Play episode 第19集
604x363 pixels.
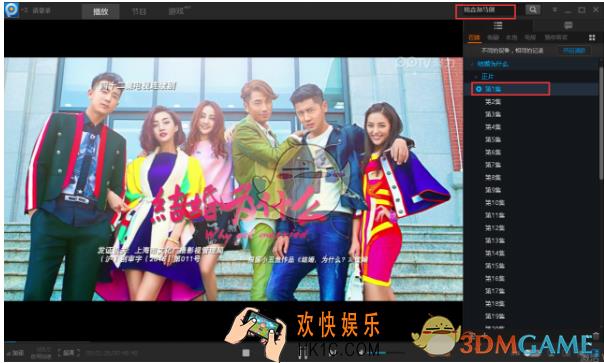point(495,316)
